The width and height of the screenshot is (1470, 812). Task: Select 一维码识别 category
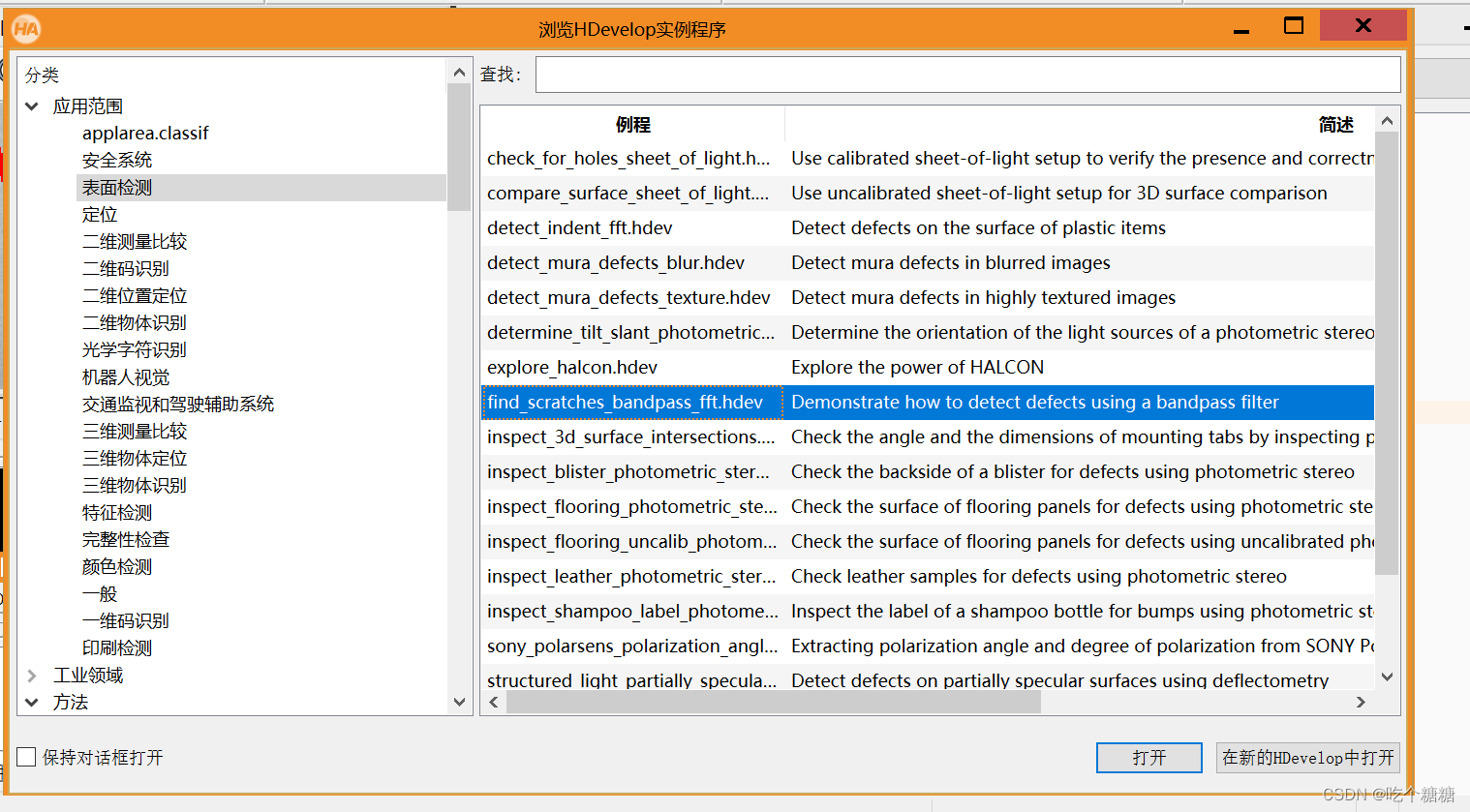[x=126, y=621]
